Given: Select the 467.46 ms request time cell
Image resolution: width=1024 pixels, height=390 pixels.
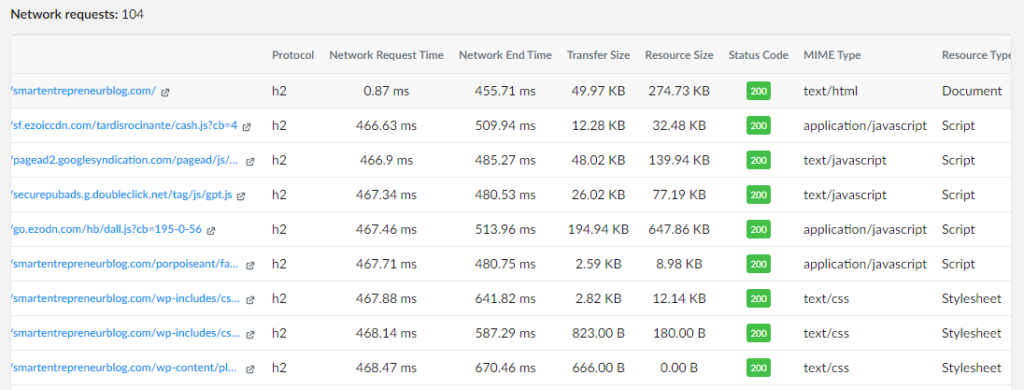Looking at the screenshot, I should (x=387, y=230).
